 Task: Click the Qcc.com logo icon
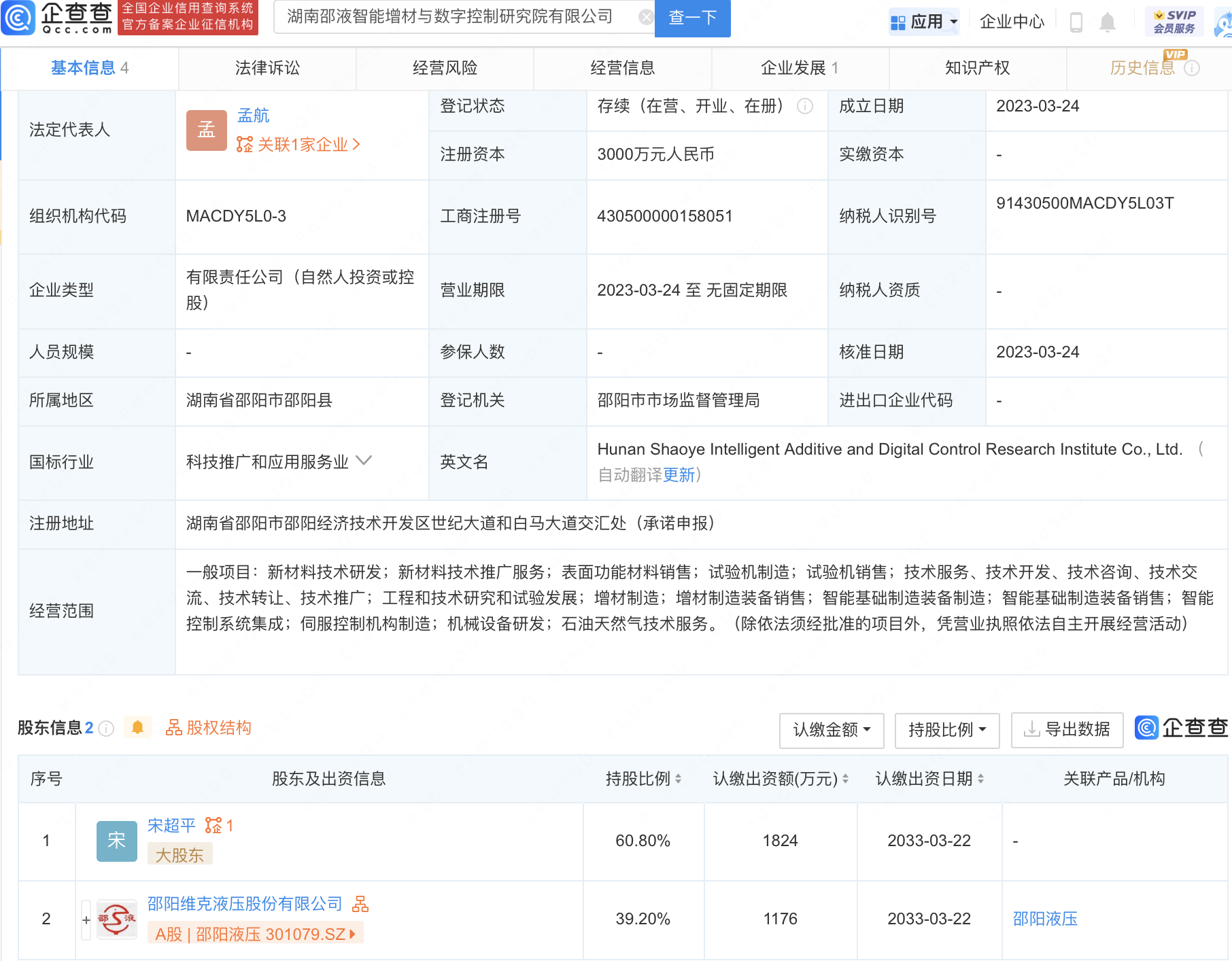18,18
